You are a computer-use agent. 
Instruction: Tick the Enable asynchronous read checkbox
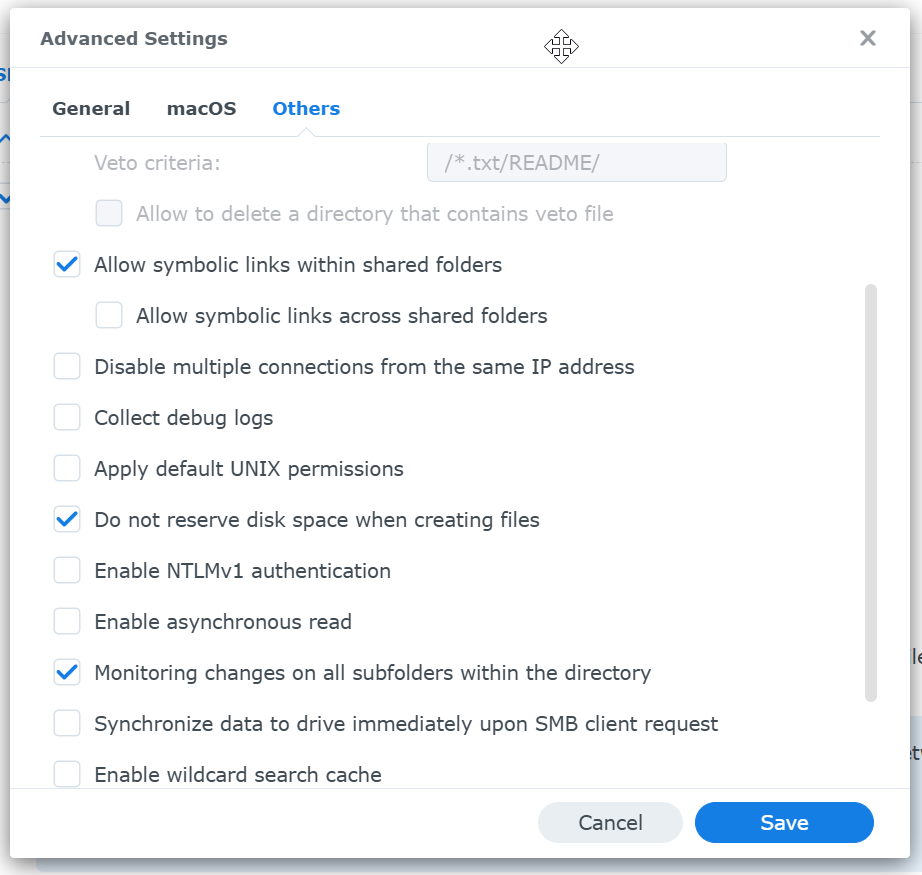(x=67, y=622)
